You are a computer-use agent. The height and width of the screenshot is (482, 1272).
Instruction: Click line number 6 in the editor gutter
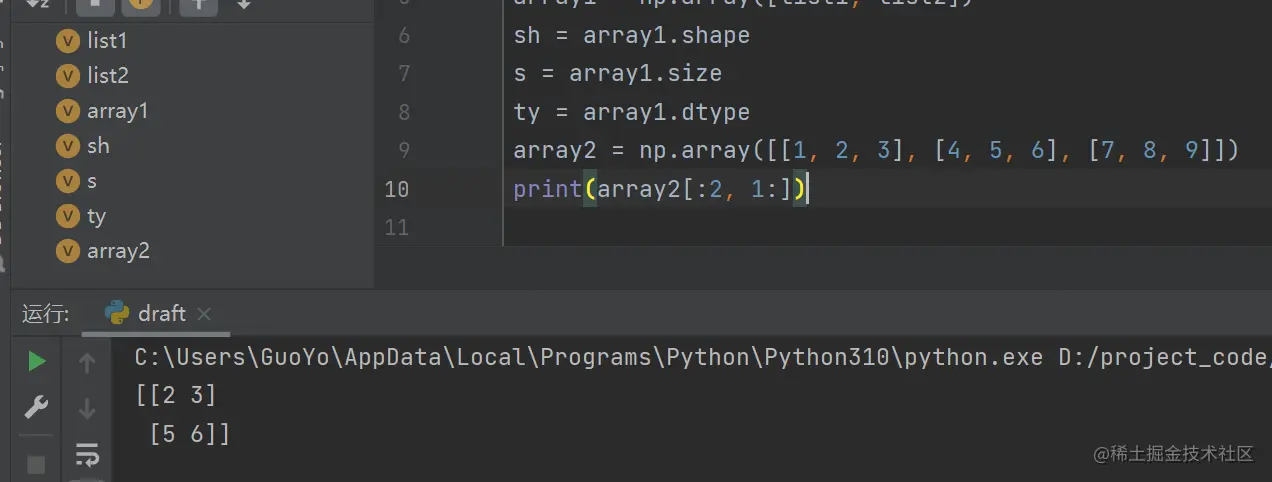[404, 36]
